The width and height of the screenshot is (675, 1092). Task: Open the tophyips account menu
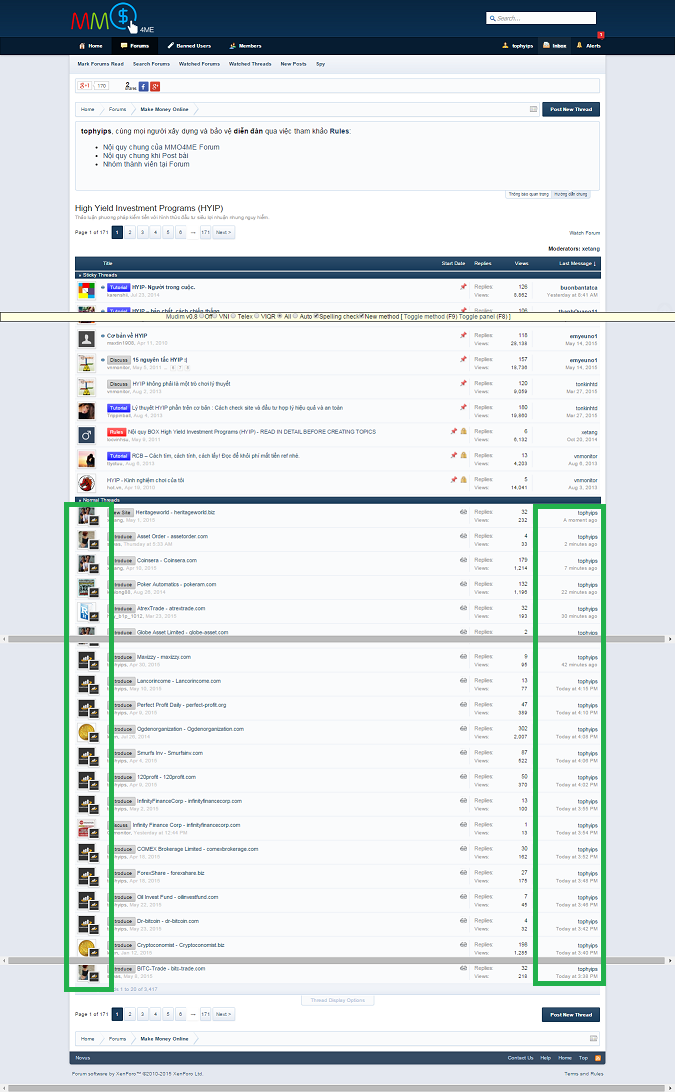[518, 46]
